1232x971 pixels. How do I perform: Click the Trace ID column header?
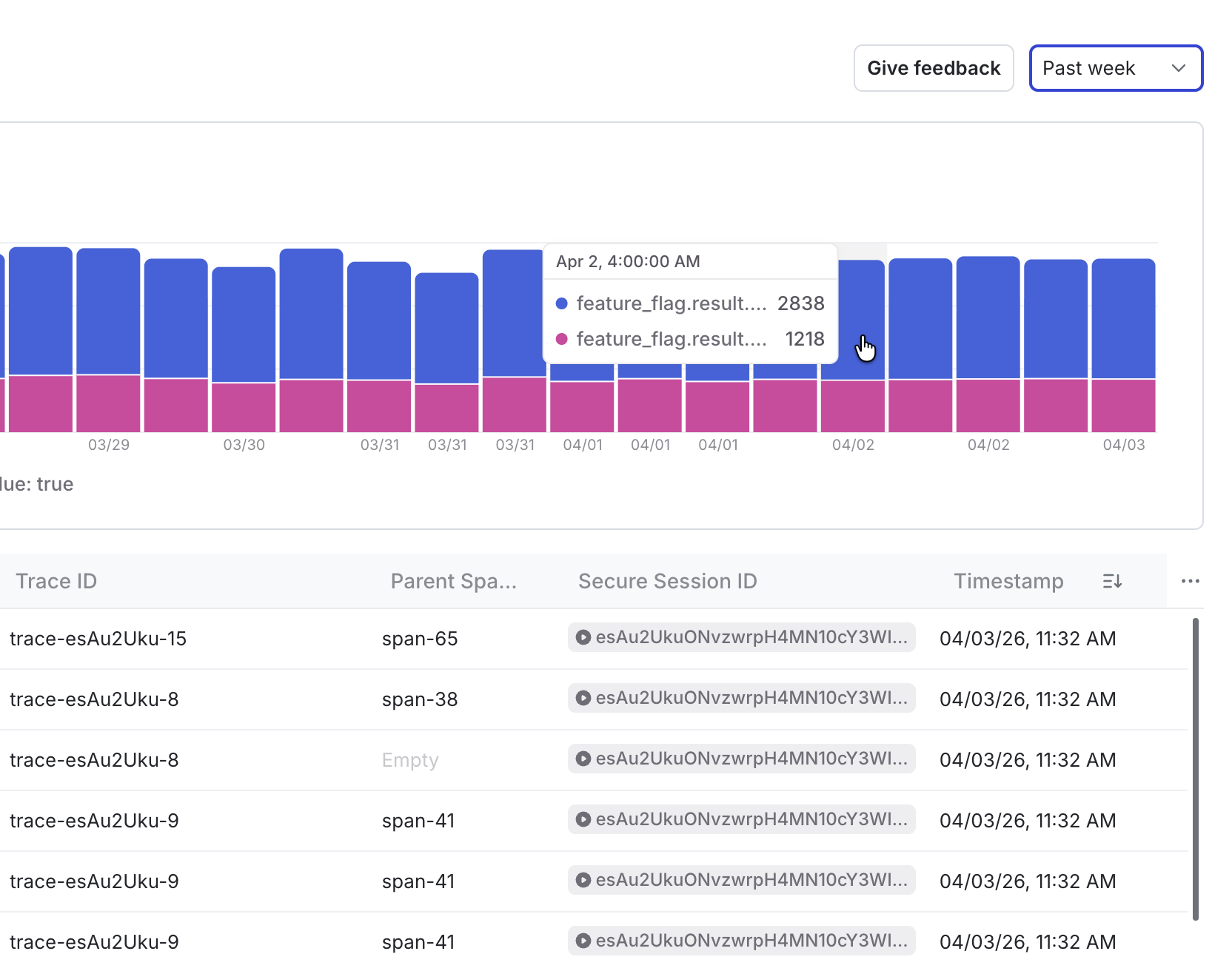point(56,581)
